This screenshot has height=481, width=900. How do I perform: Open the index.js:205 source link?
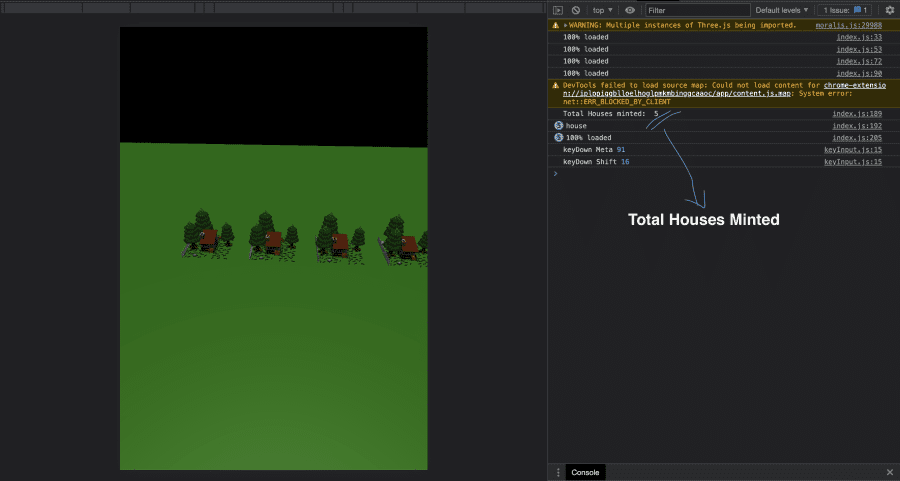click(857, 138)
